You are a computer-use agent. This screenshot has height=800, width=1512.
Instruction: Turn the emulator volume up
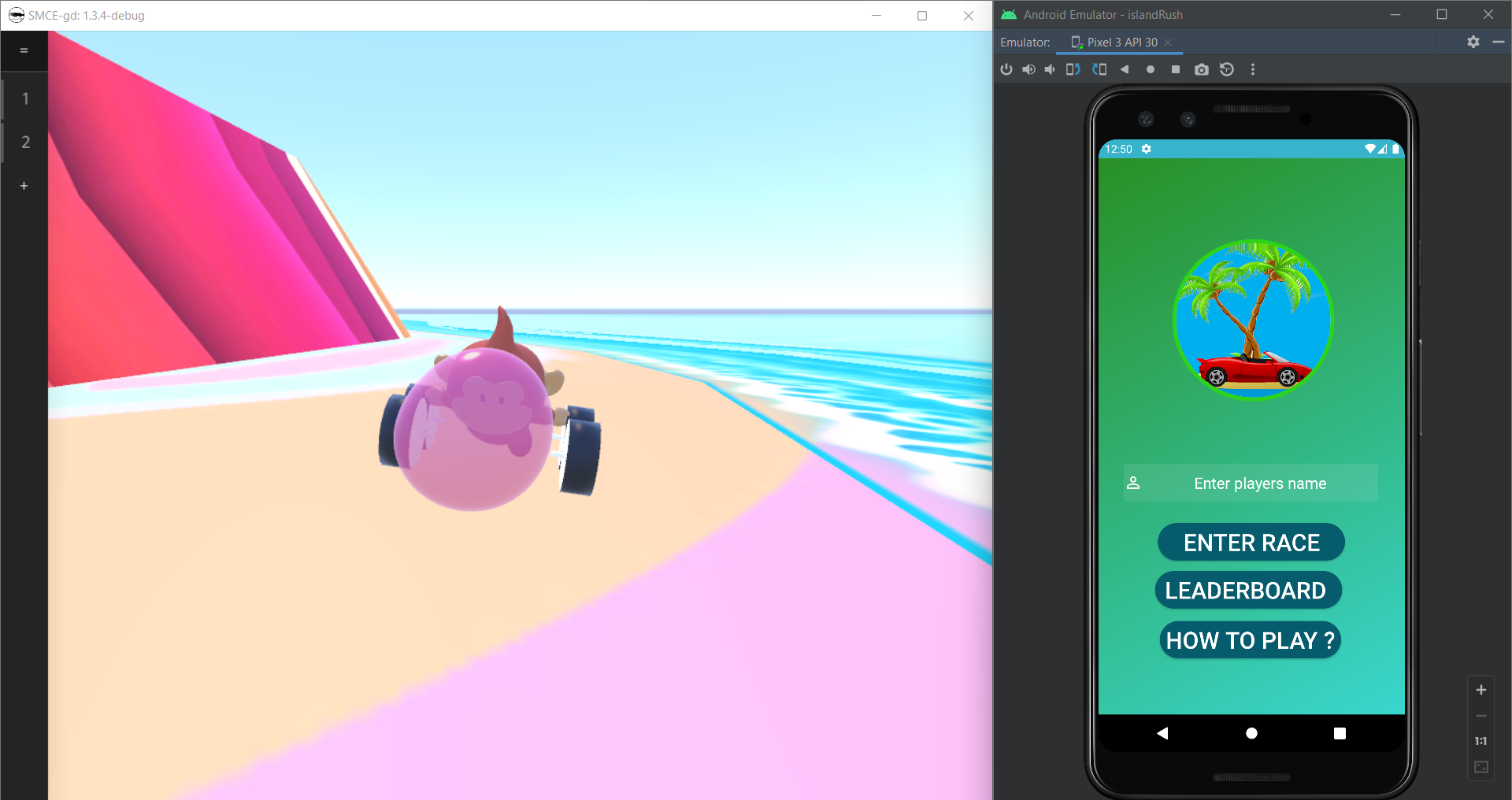click(1028, 69)
